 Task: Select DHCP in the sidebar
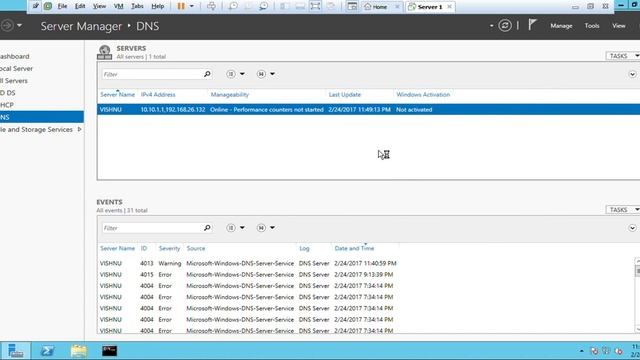click(7, 105)
